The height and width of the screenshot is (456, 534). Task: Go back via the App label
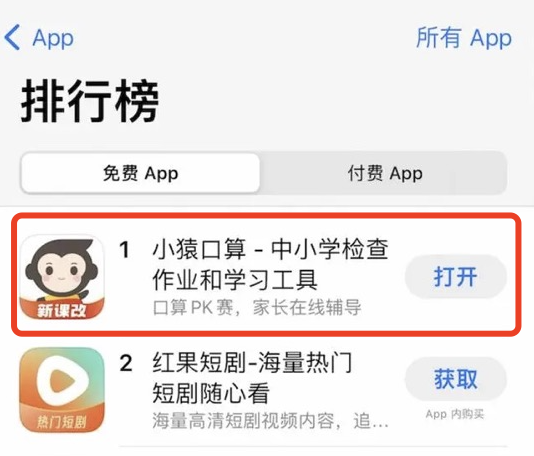(x=53, y=38)
